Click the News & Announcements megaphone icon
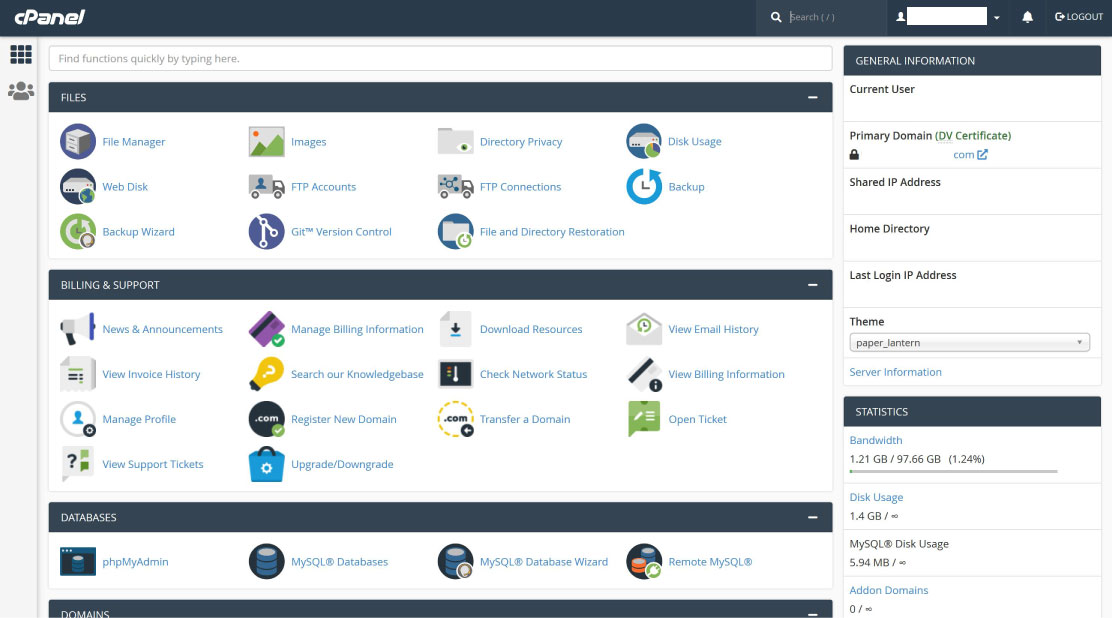 pyautogui.click(x=78, y=329)
